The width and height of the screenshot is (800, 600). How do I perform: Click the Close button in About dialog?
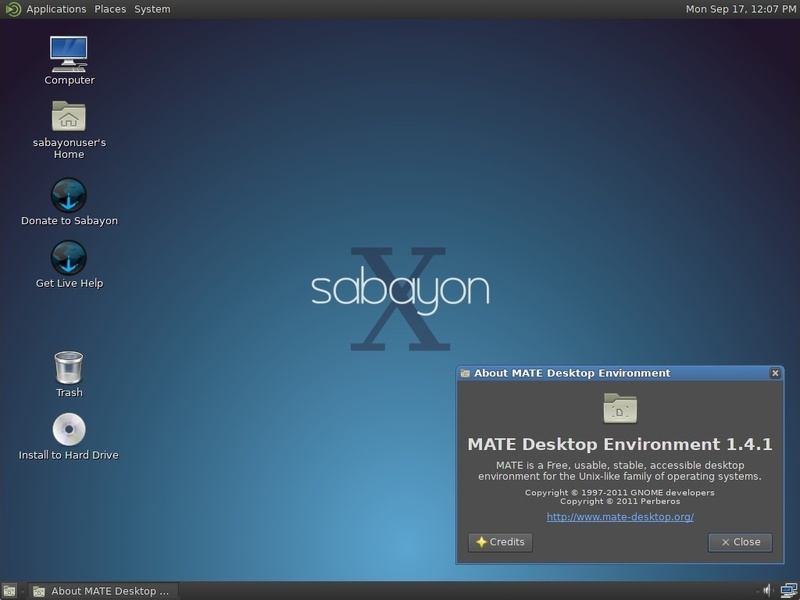tap(740, 542)
